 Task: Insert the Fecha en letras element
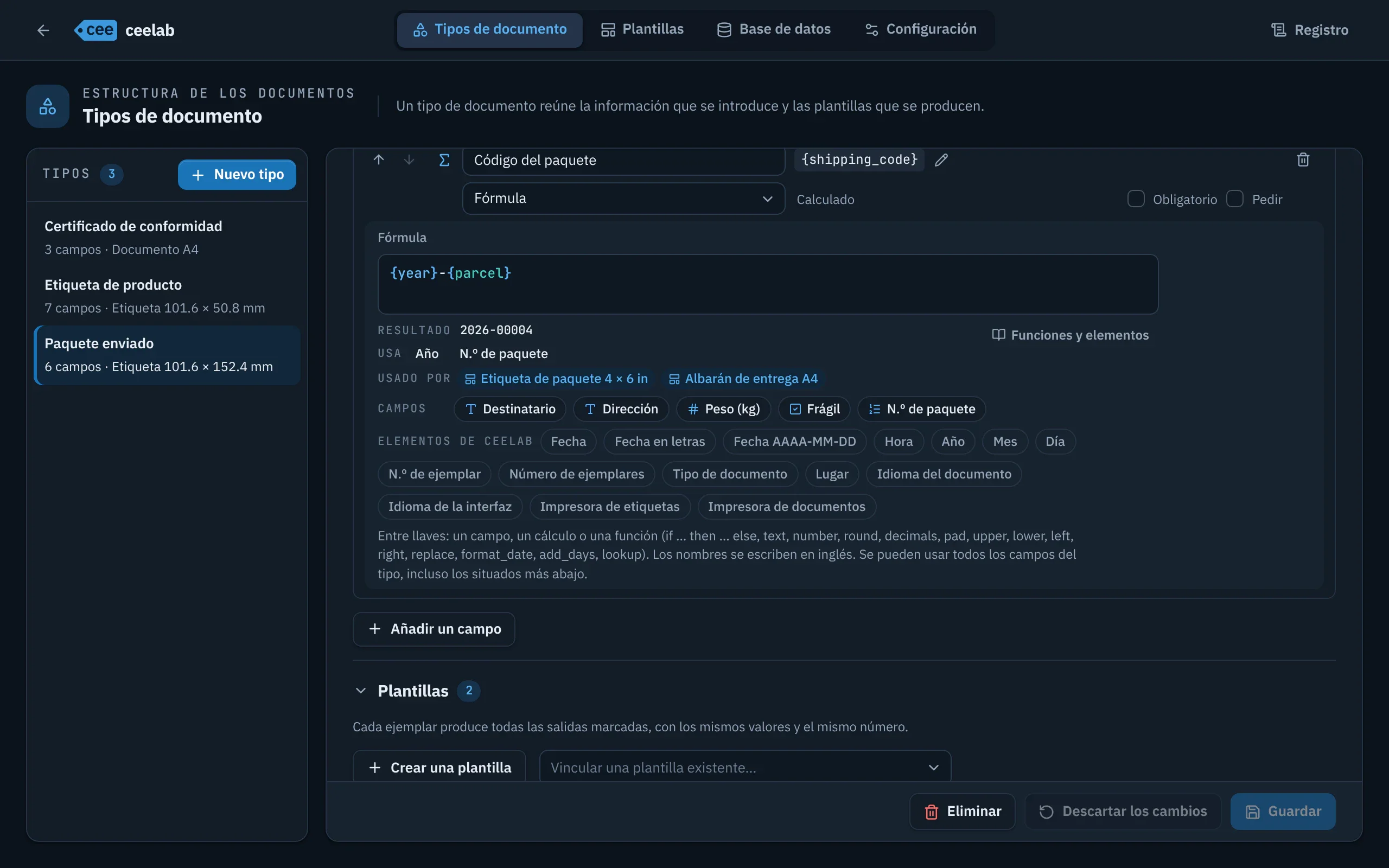pos(659,442)
